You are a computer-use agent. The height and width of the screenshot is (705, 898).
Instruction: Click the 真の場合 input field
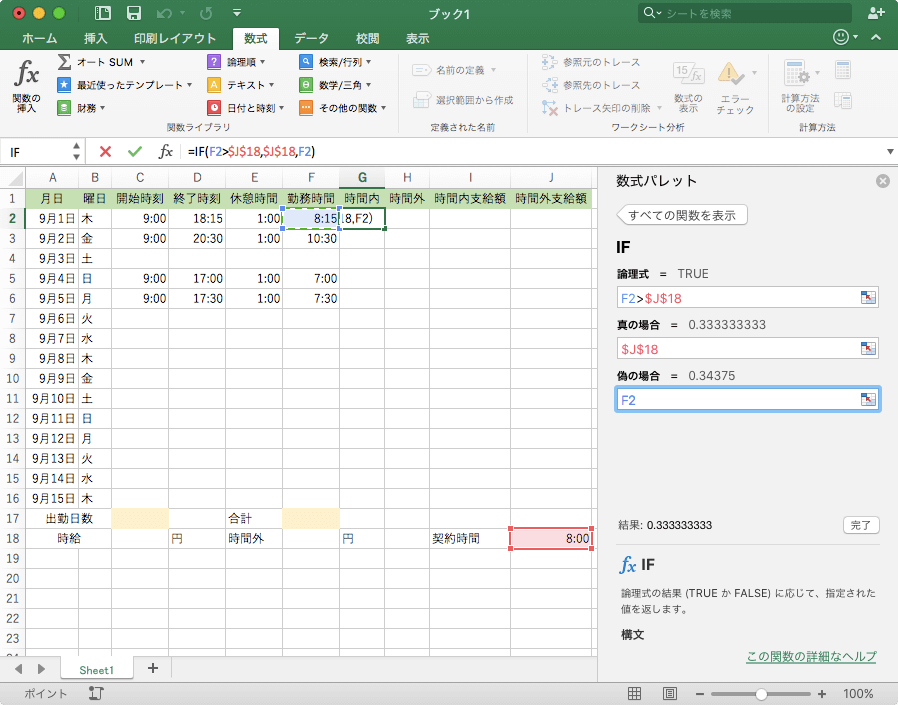click(x=747, y=349)
